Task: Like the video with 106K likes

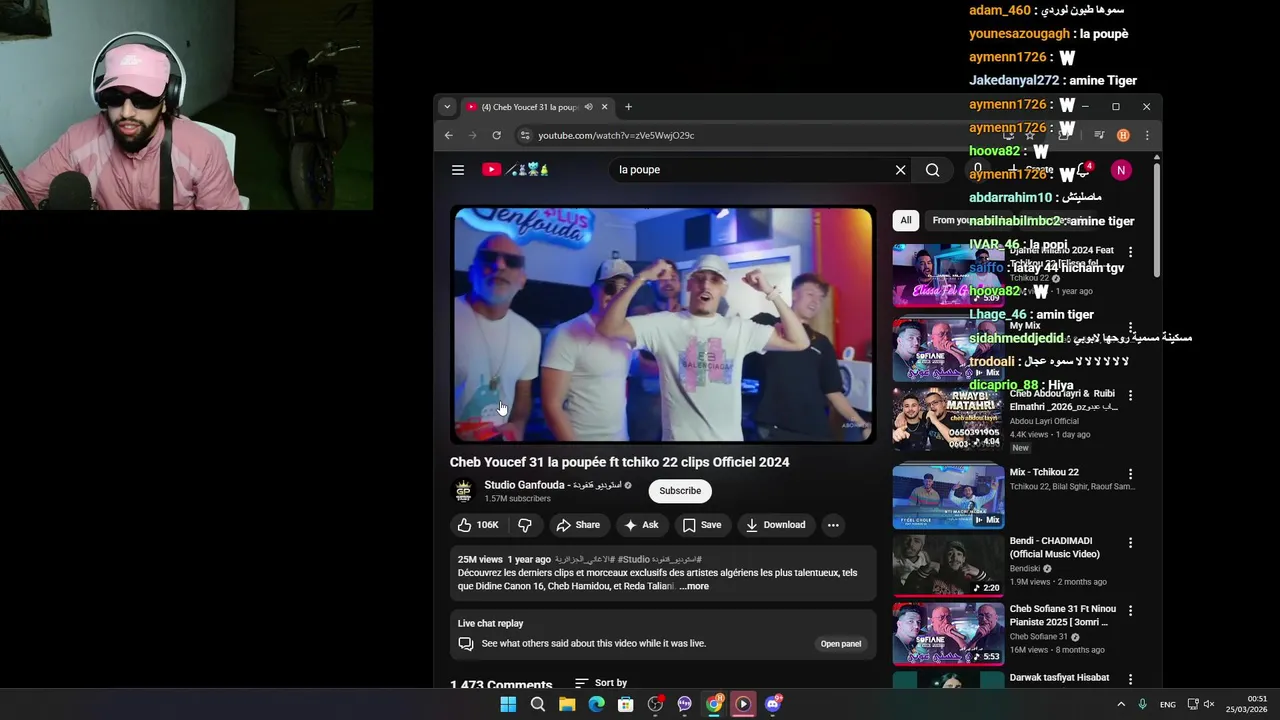Action: tap(478, 525)
